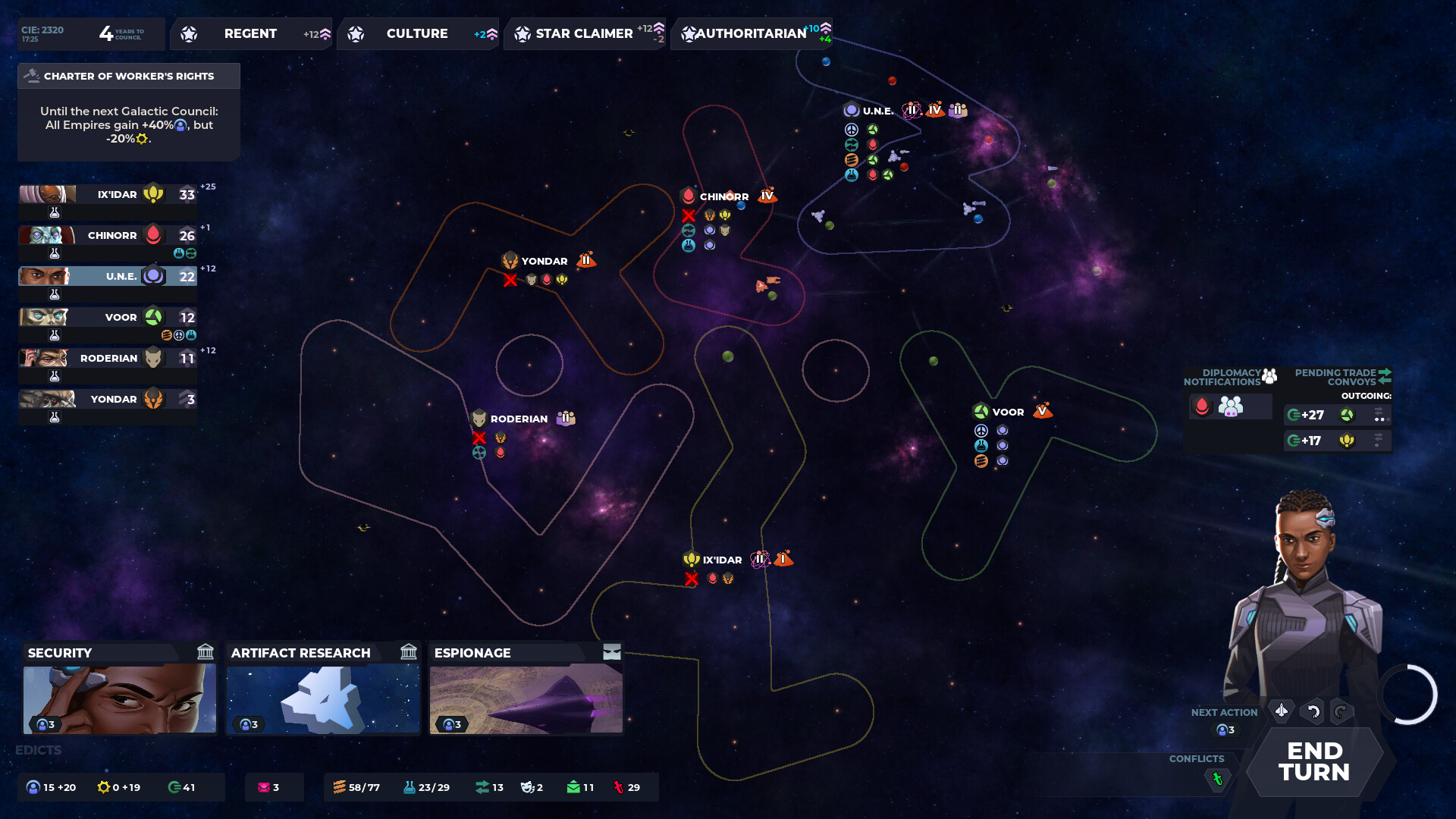Click the Security panel icon bottom left
Screen dimensions: 1456x819
tap(204, 652)
